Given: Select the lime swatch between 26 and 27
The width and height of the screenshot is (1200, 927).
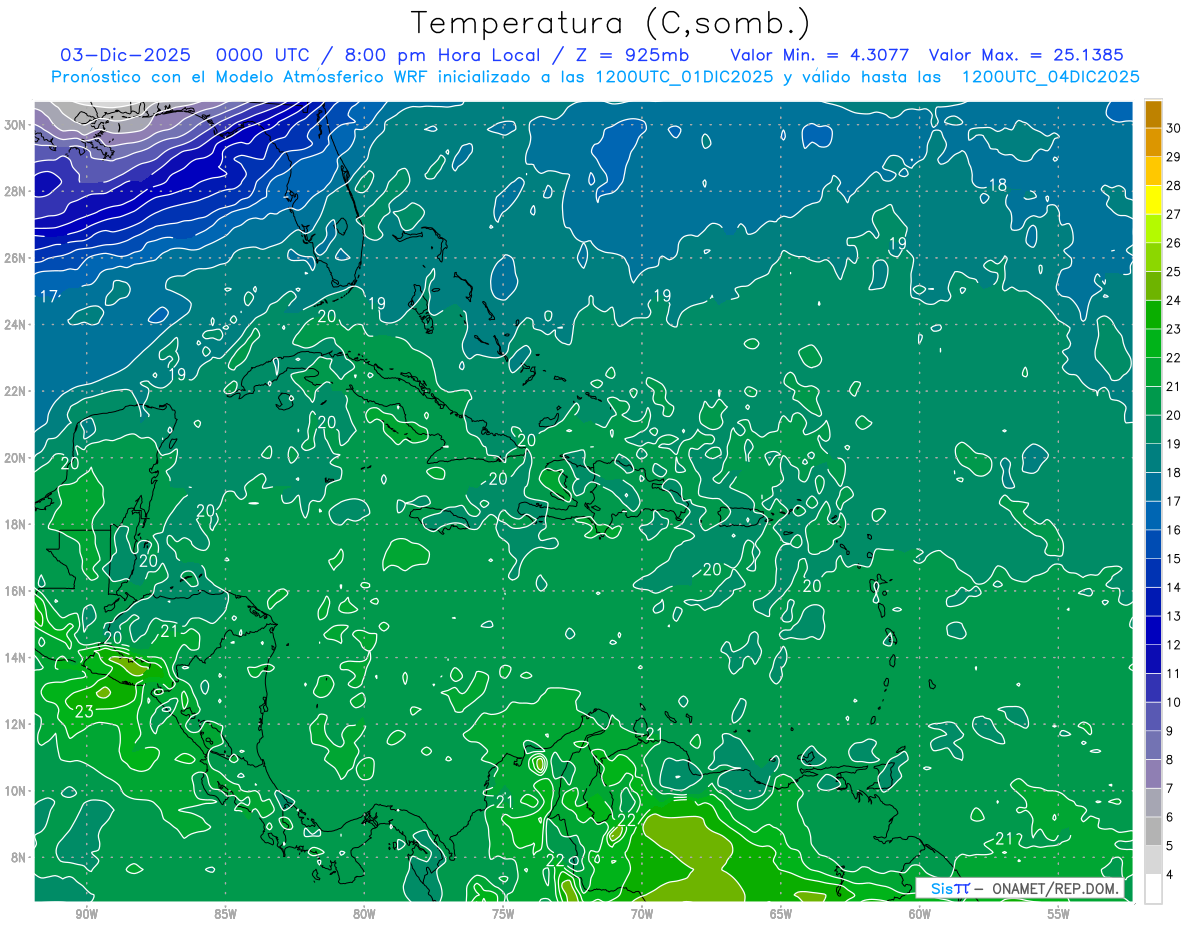Looking at the screenshot, I should click(1153, 229).
